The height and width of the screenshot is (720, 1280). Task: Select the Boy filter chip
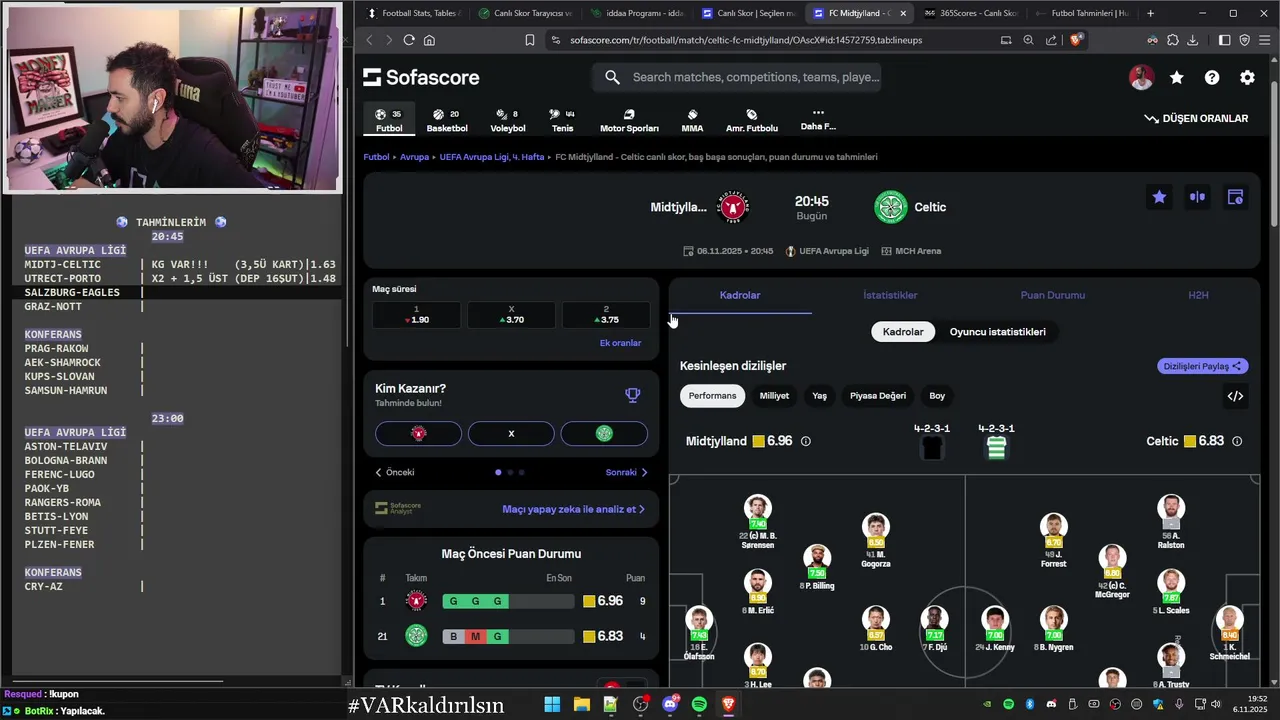click(937, 396)
